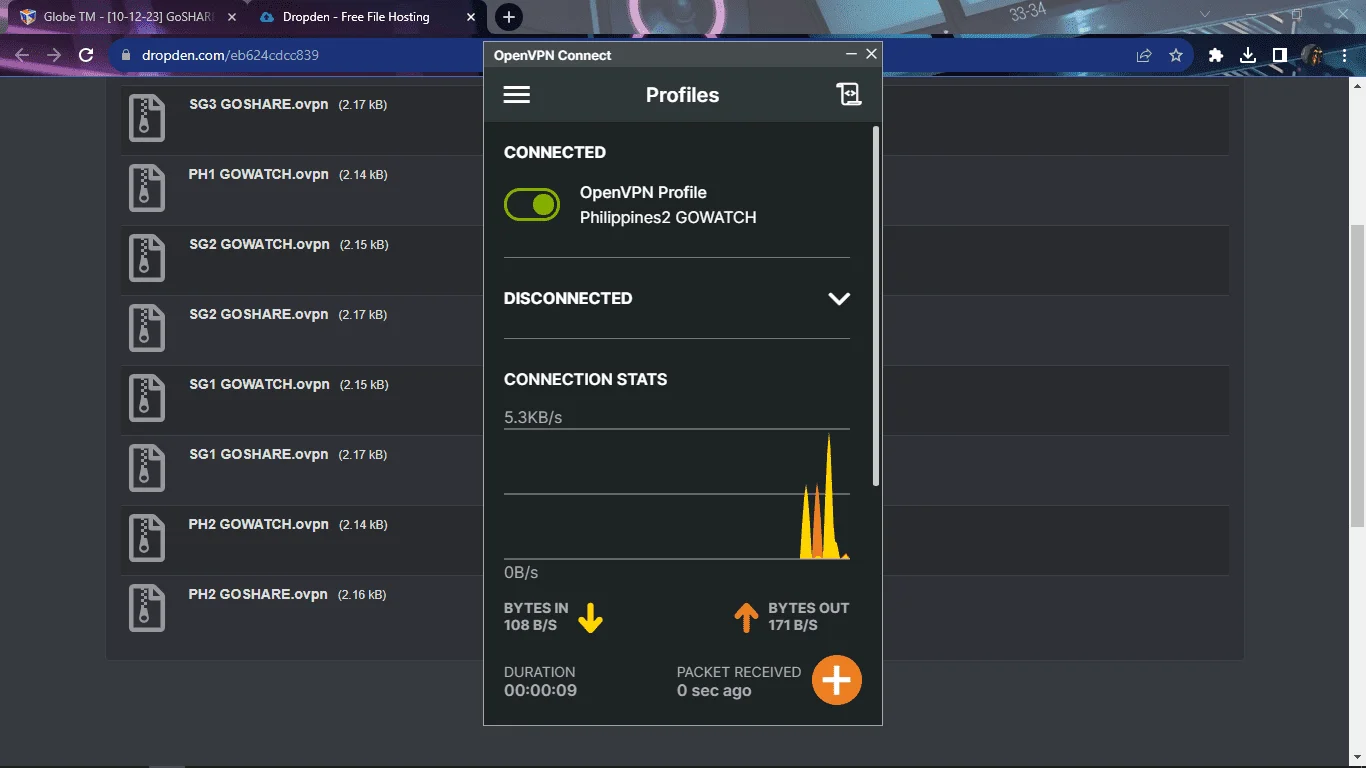Download PH2 GOWATCH.ovpn file link
Viewport: 1366px width, 768px height.
point(259,524)
